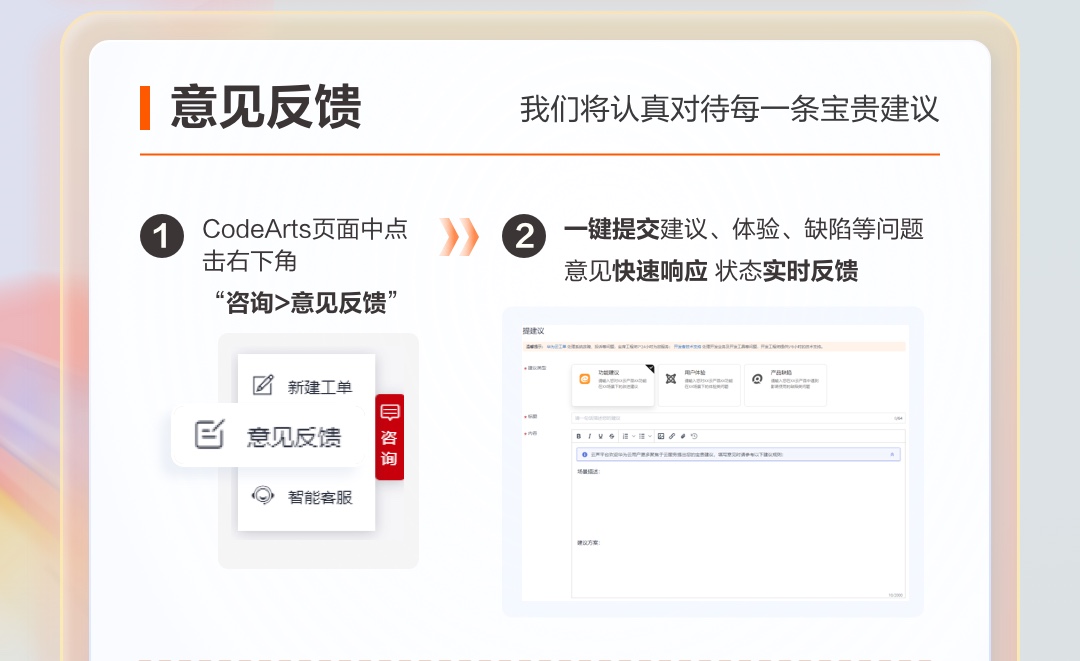The image size is (1080, 661).
Task: Click the quoted text 咨询>意见反馈
Action: (306, 303)
